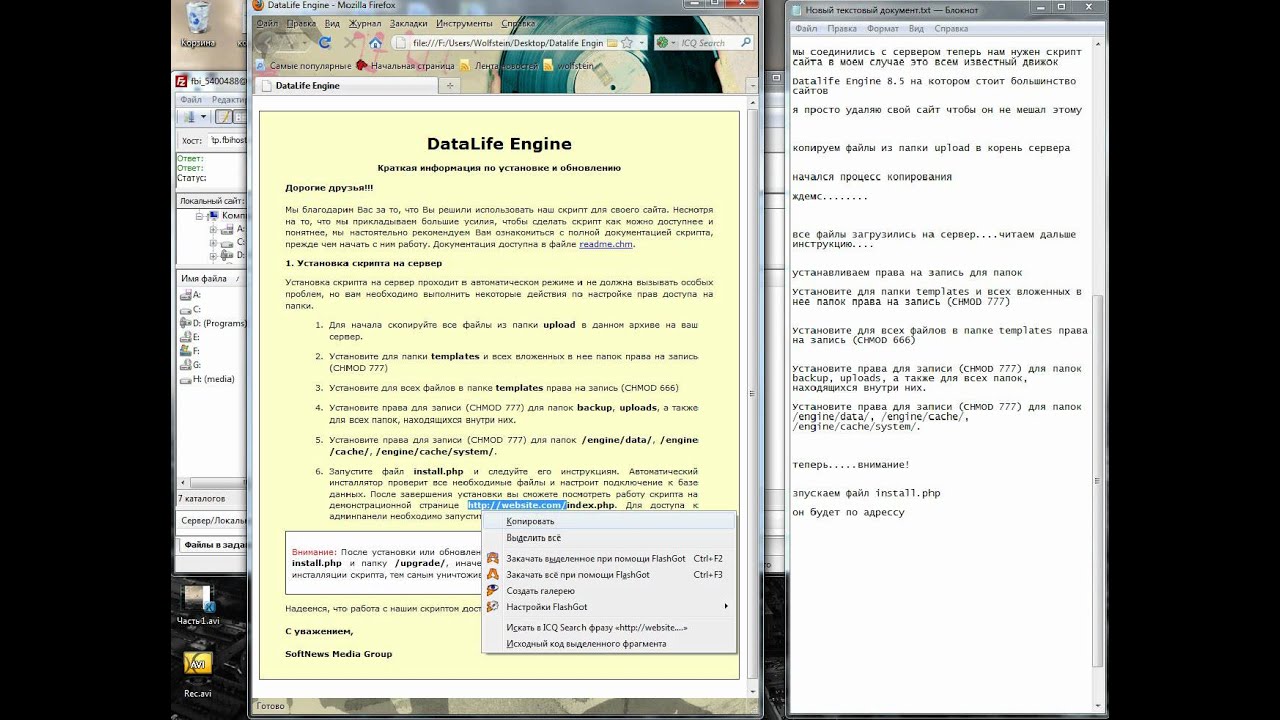Choose Исходный код выделенного фрагмента
1280x720 pixels.
pos(609,644)
